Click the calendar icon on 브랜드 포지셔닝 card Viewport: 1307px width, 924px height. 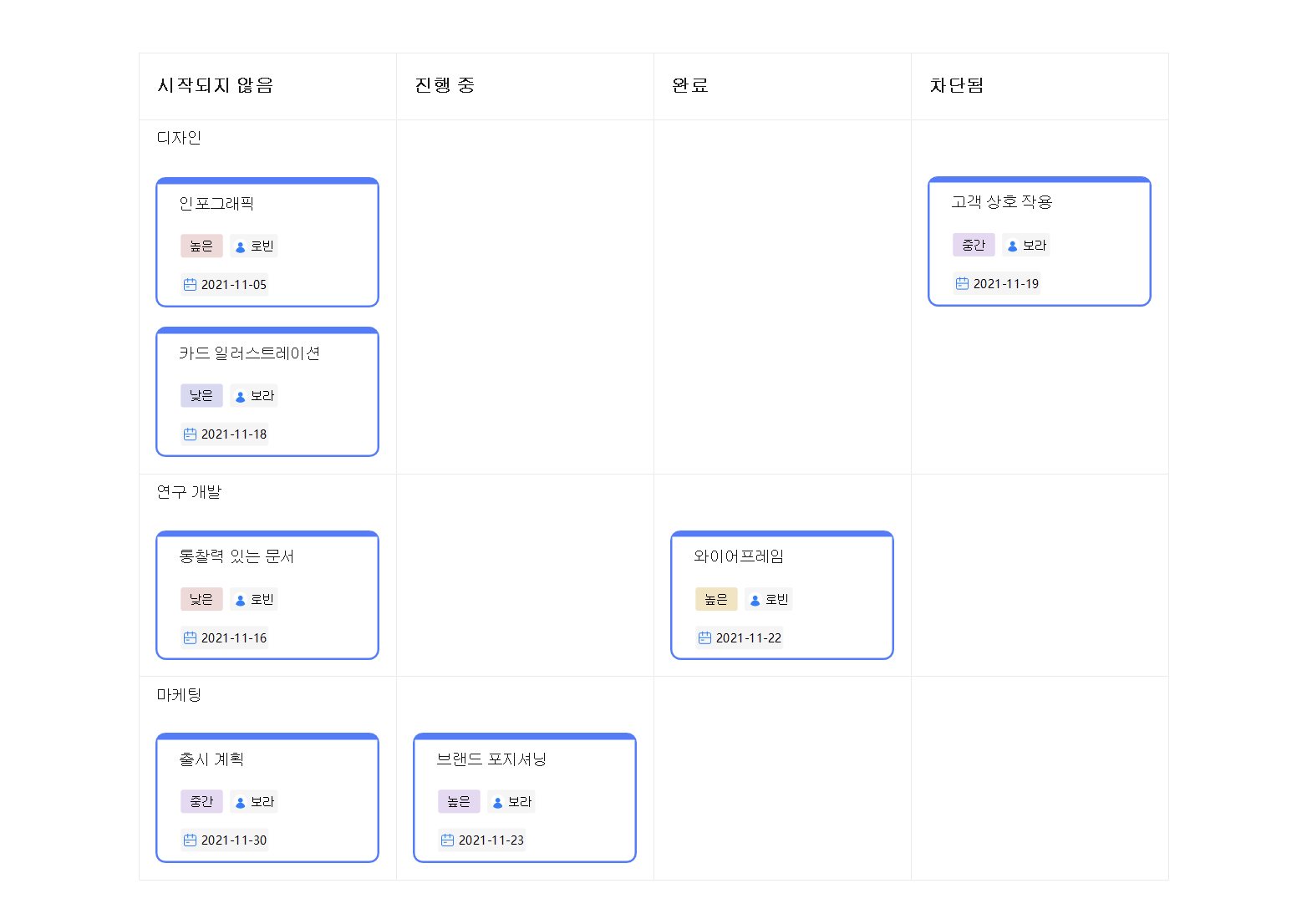447,840
